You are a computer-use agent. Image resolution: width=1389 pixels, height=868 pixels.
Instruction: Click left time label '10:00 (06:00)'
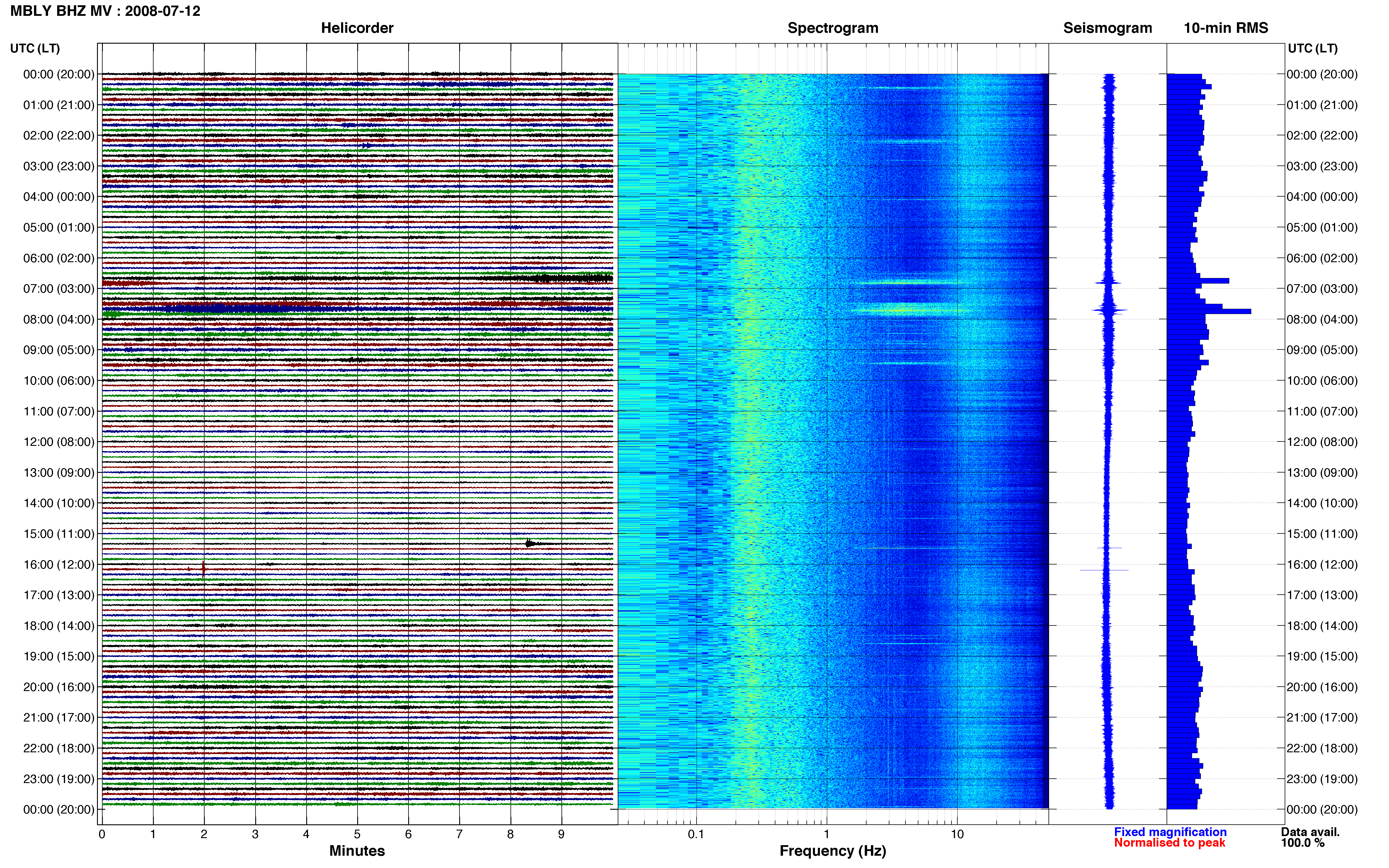pos(59,381)
